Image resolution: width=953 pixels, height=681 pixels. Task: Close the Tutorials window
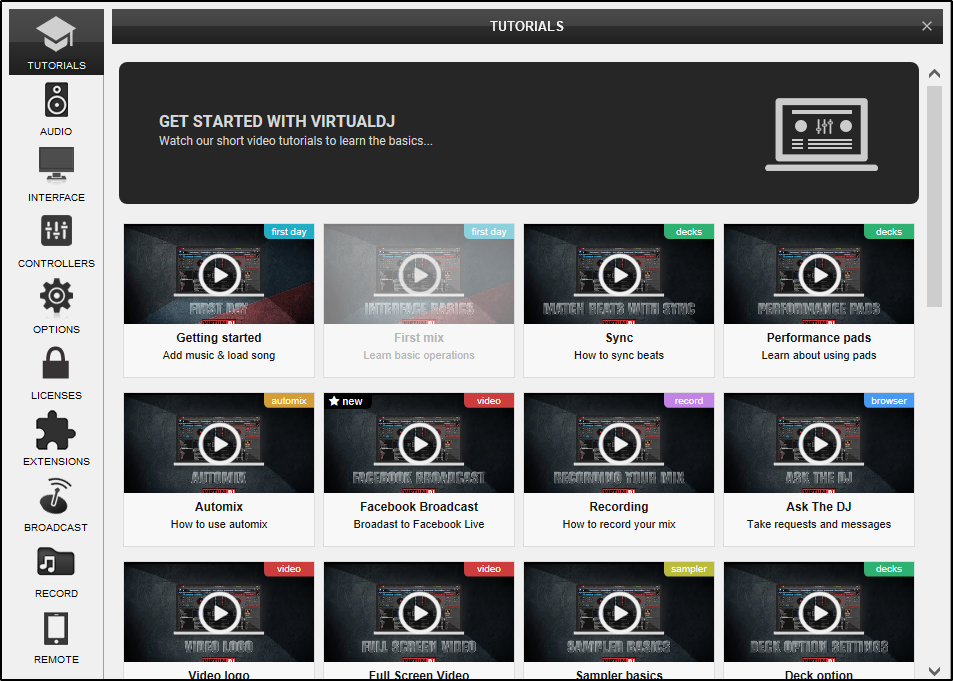pyautogui.click(x=926, y=26)
